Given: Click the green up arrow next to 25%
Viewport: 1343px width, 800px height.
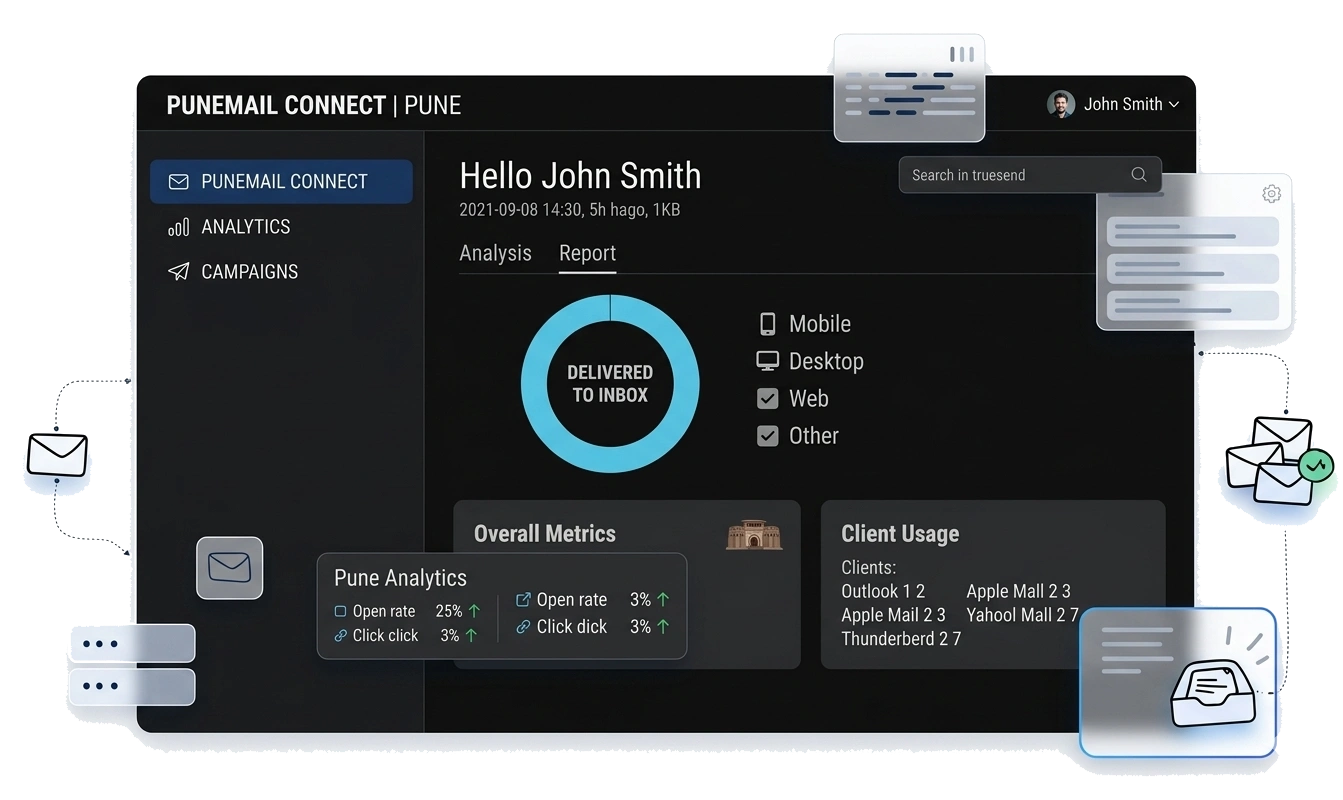Looking at the screenshot, I should (x=474, y=611).
